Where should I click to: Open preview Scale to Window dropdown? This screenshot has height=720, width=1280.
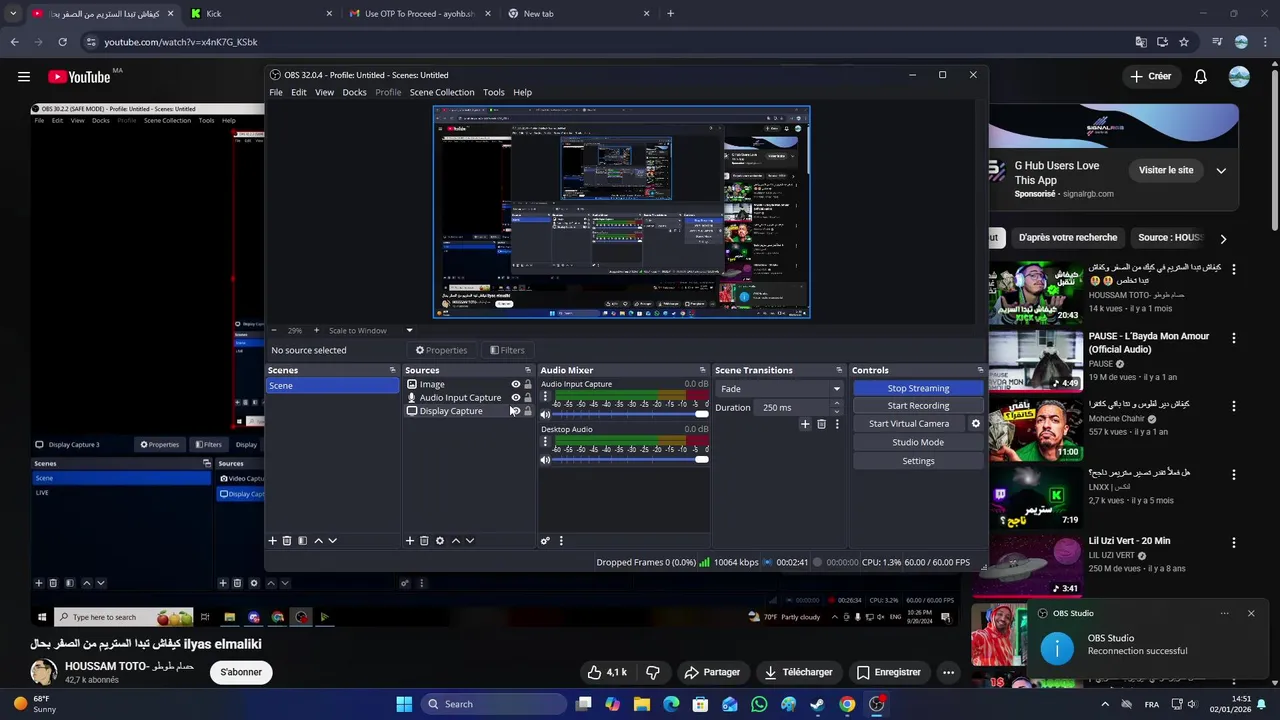[409, 331]
